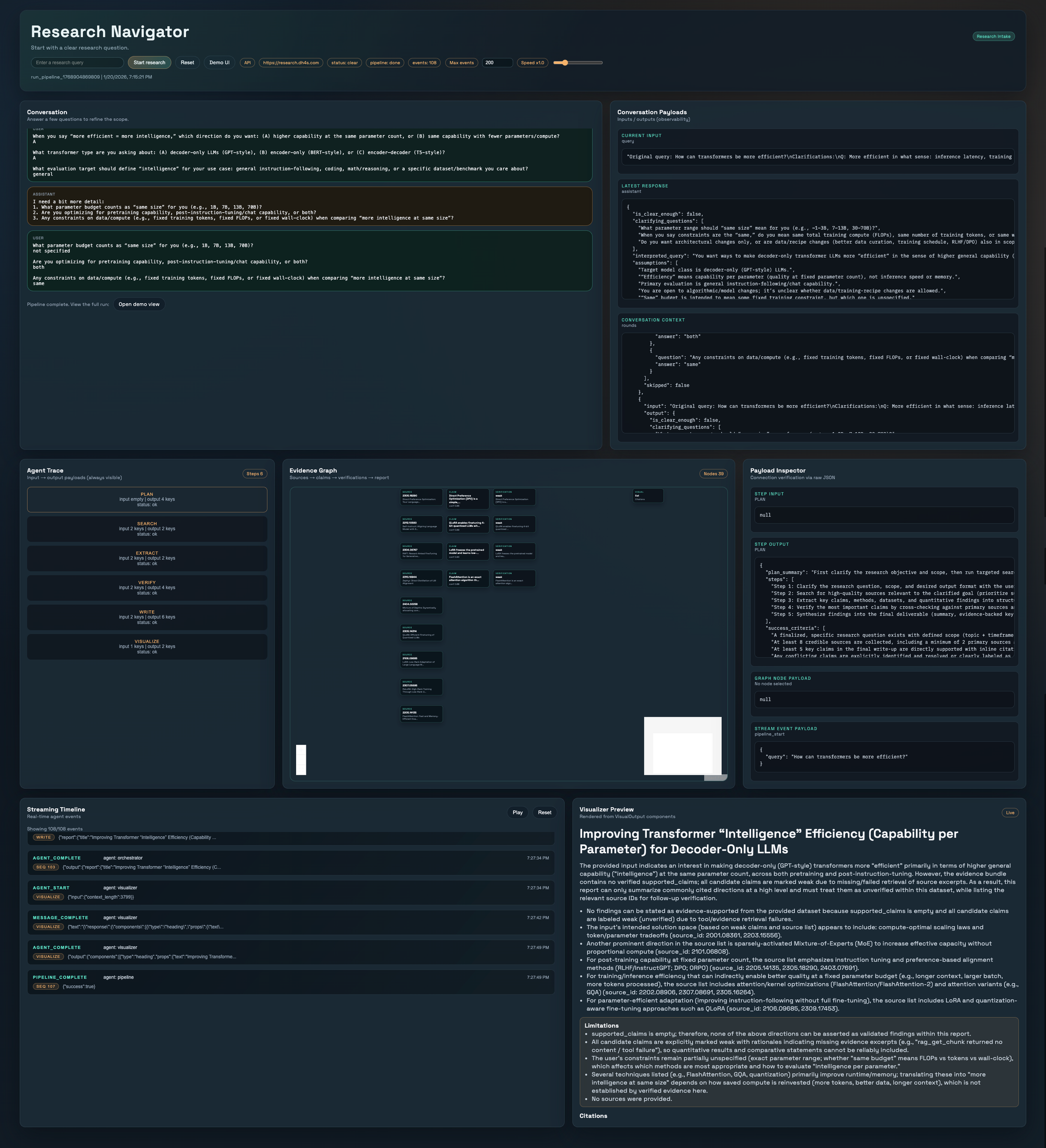Viewport: 1046px width, 1148px height.
Task: Click Open demo view button
Action: (x=139, y=304)
